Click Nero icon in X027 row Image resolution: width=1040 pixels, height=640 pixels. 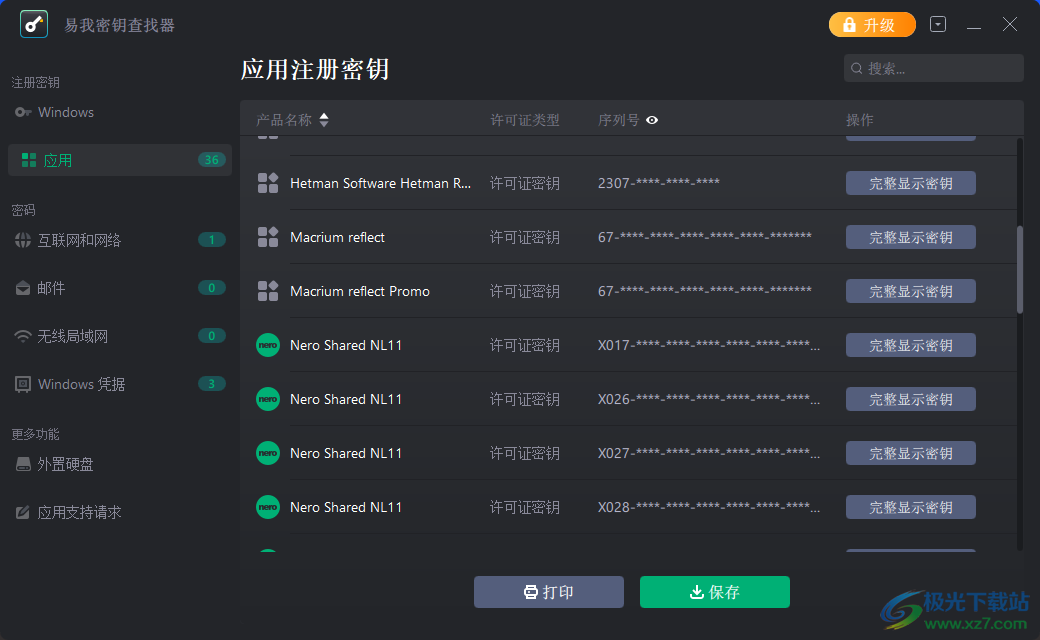pos(268,453)
